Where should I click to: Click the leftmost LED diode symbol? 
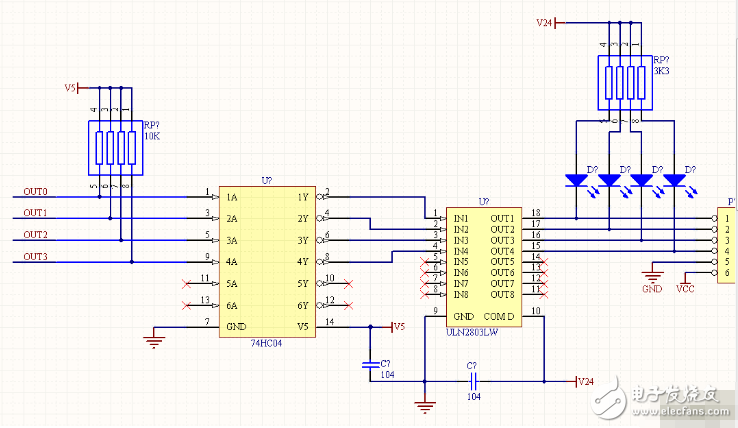click(x=578, y=181)
